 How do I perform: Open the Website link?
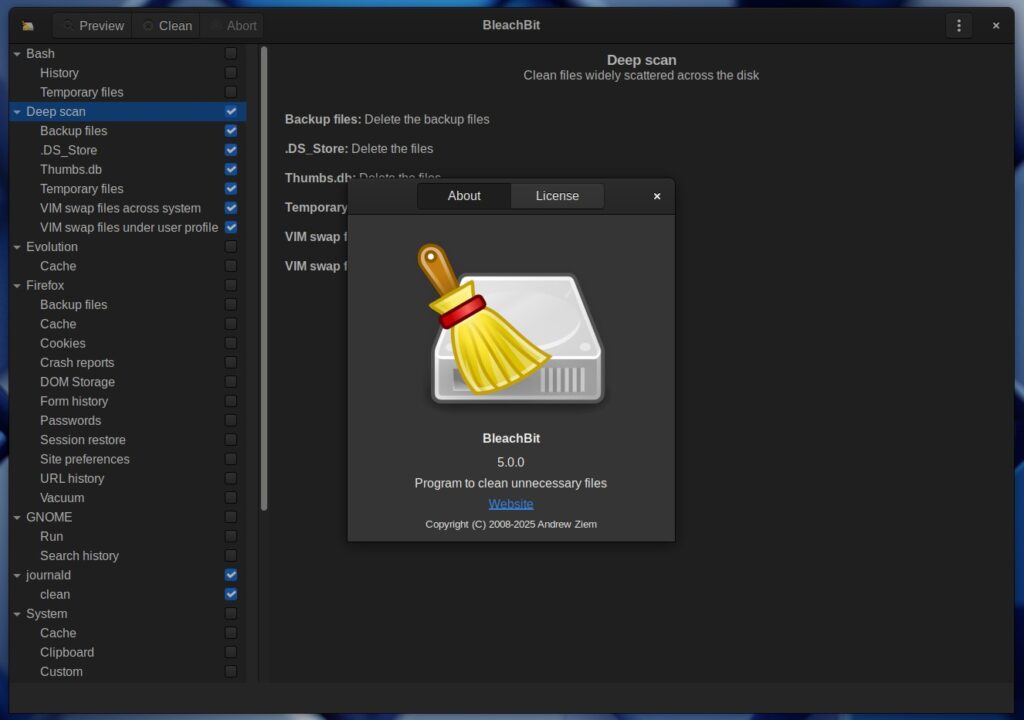511,503
